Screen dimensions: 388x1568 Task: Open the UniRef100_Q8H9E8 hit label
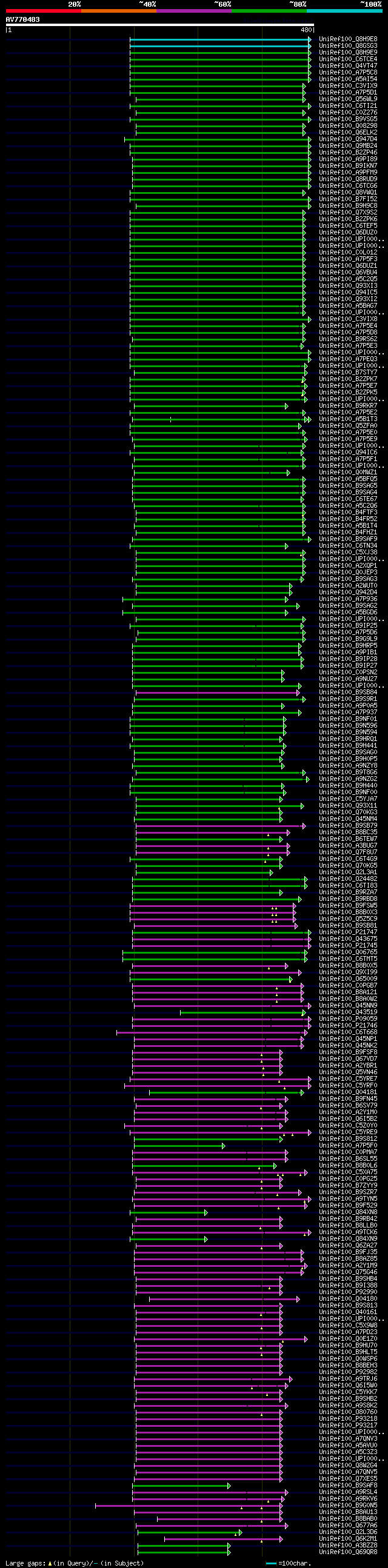tap(348, 39)
